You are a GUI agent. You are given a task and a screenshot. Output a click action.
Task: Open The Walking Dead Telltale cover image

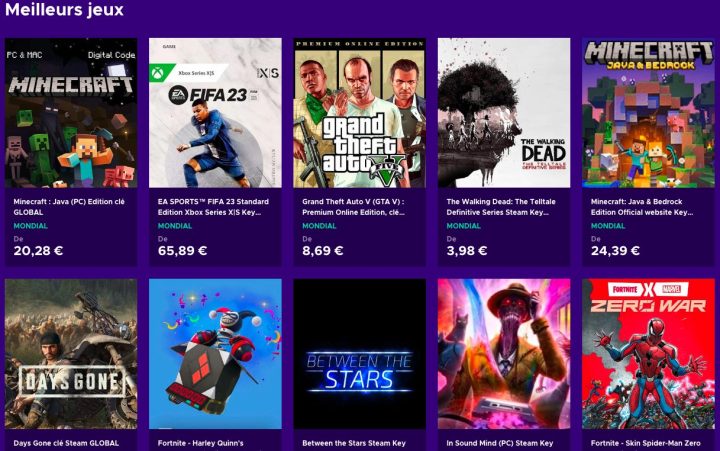(504, 113)
